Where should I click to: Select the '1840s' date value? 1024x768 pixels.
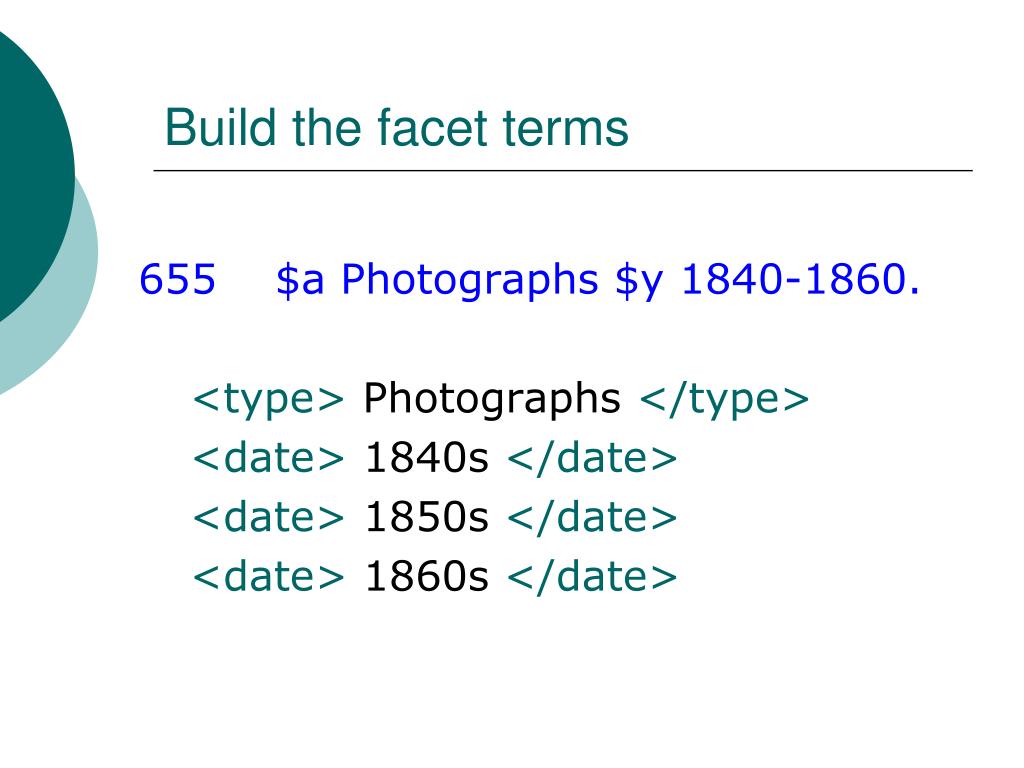(426, 458)
